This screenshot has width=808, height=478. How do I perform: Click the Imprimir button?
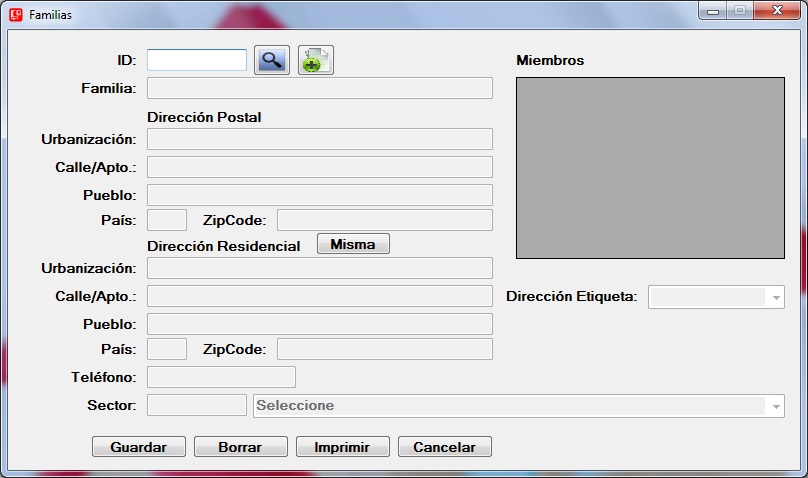point(342,447)
